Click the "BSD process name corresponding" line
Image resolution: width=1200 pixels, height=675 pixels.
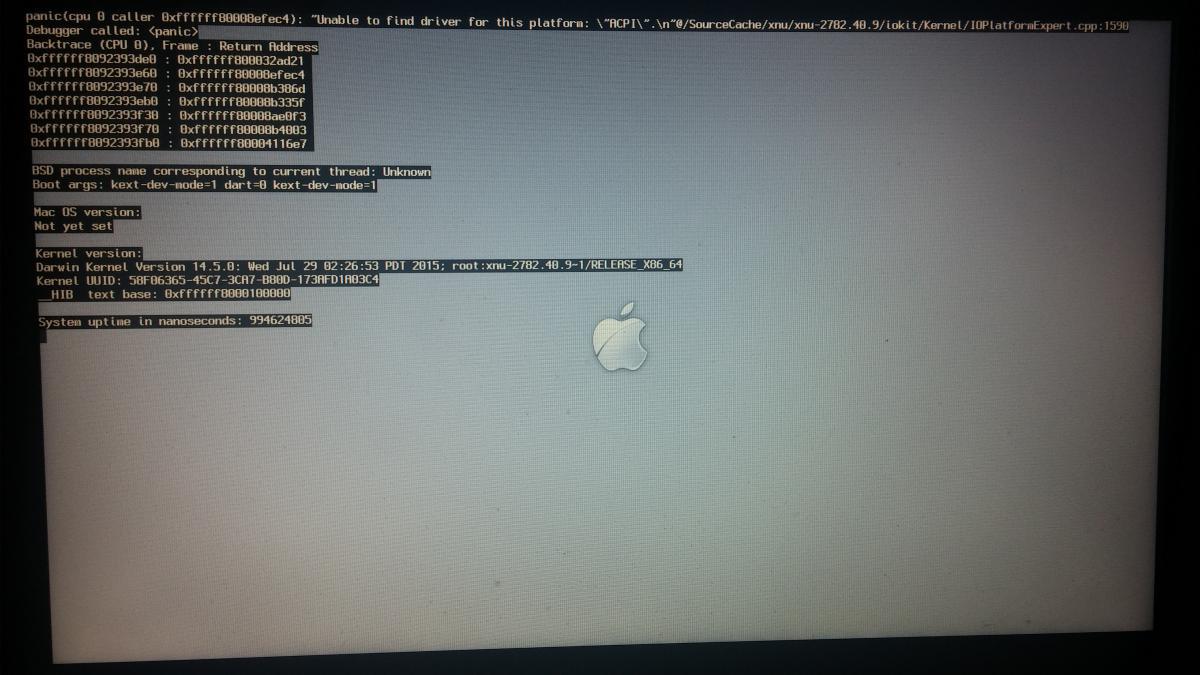231,172
